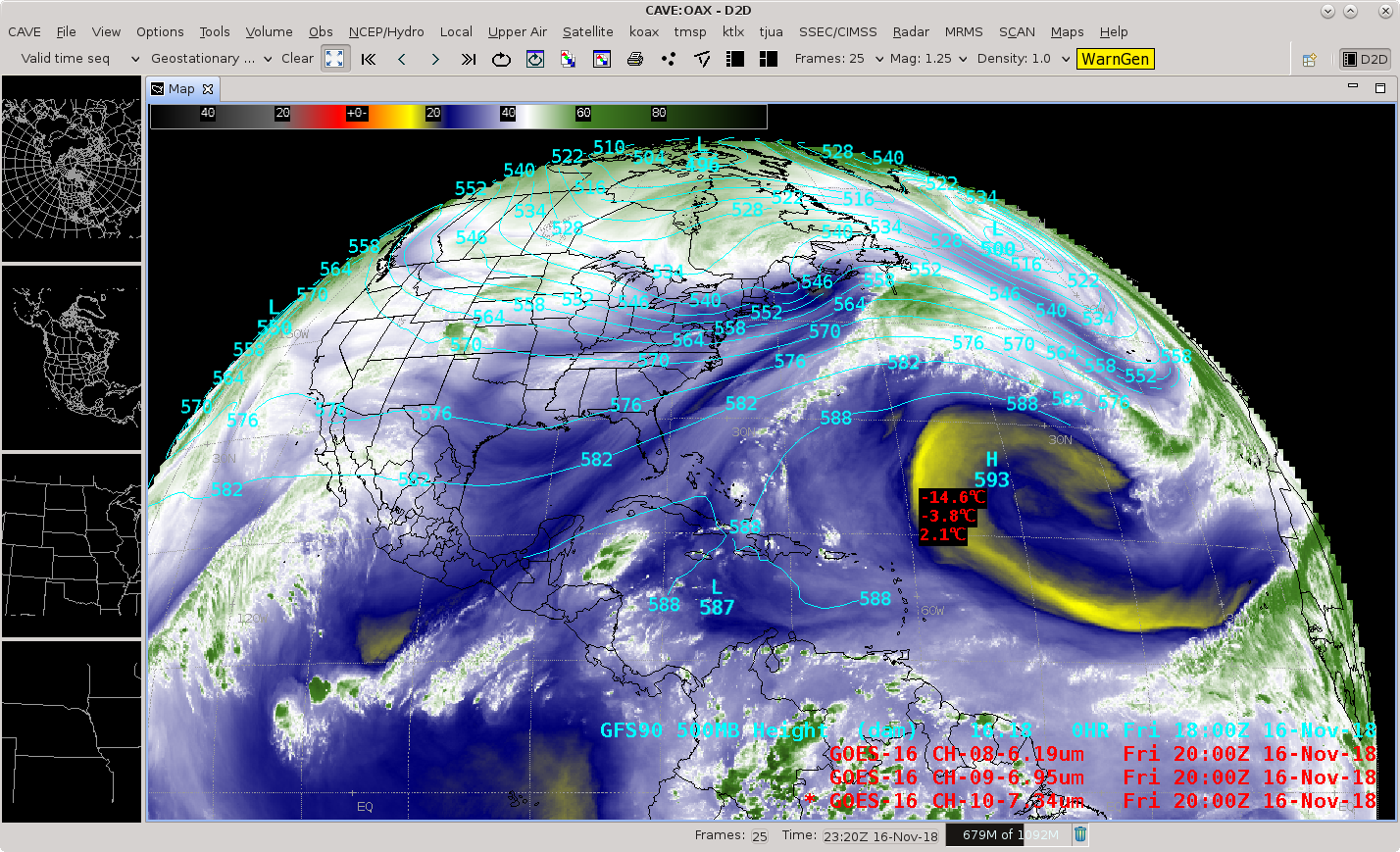Viewport: 1400px width, 852px height.
Task: Open image properties icon
Action: tap(568, 59)
